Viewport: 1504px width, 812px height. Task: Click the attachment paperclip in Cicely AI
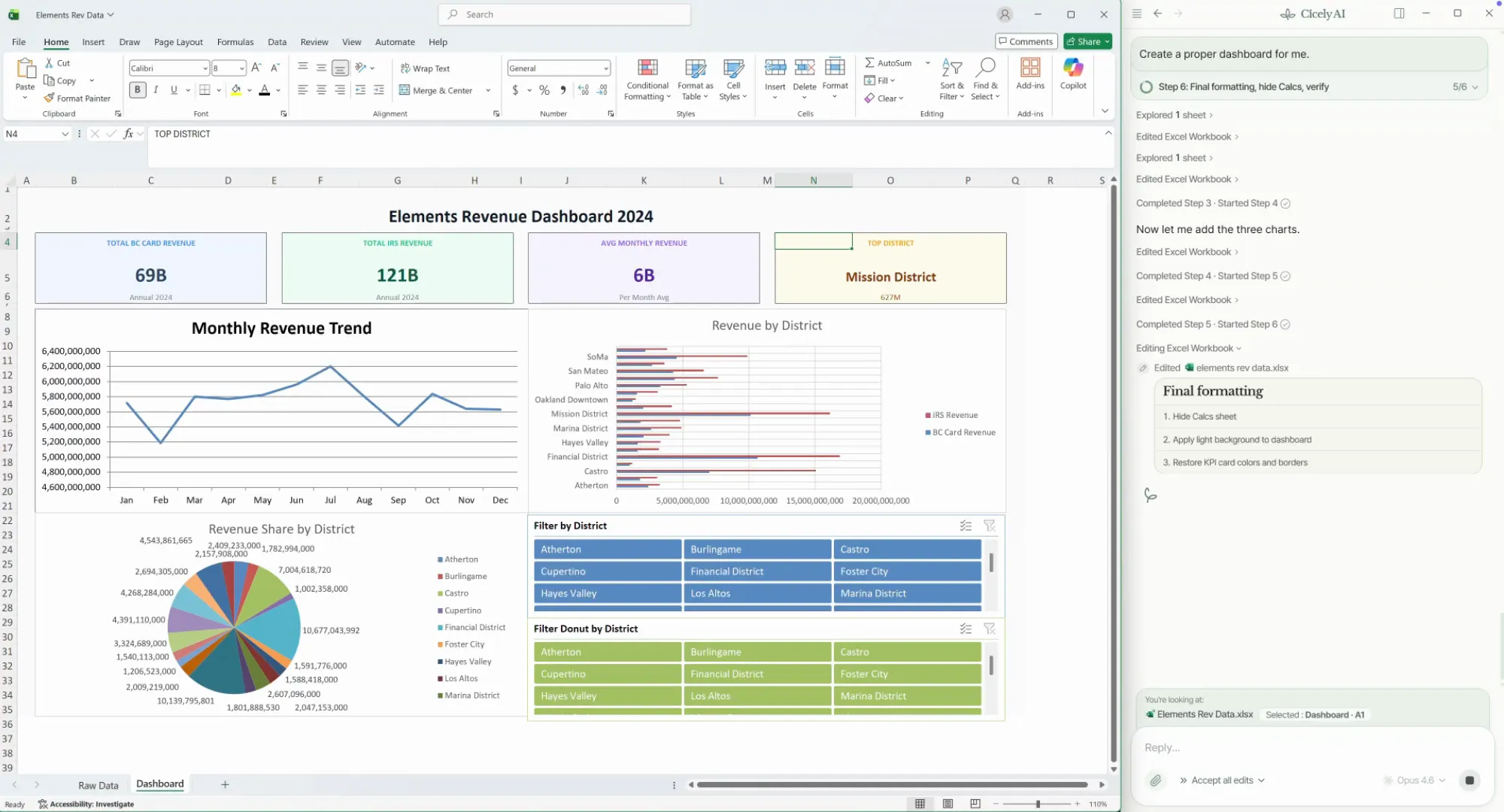coord(1155,780)
